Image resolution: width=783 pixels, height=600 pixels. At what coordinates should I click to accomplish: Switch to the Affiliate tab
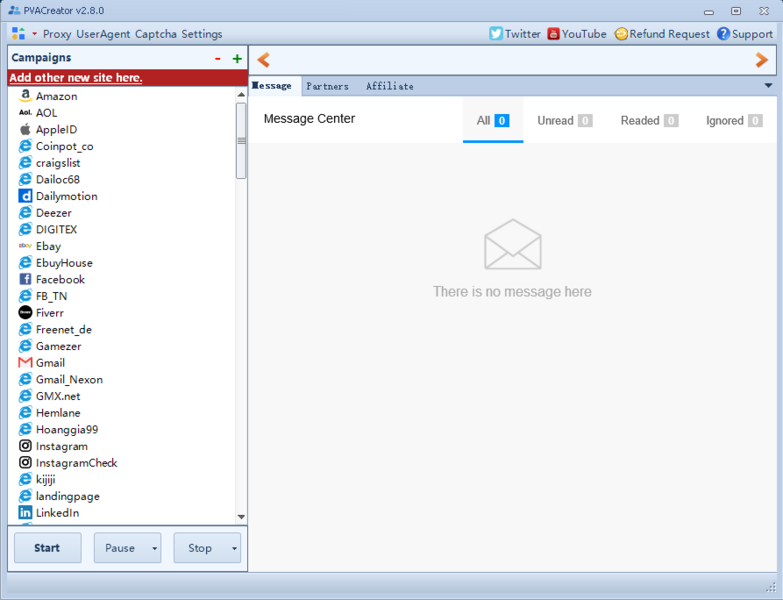[x=390, y=86]
